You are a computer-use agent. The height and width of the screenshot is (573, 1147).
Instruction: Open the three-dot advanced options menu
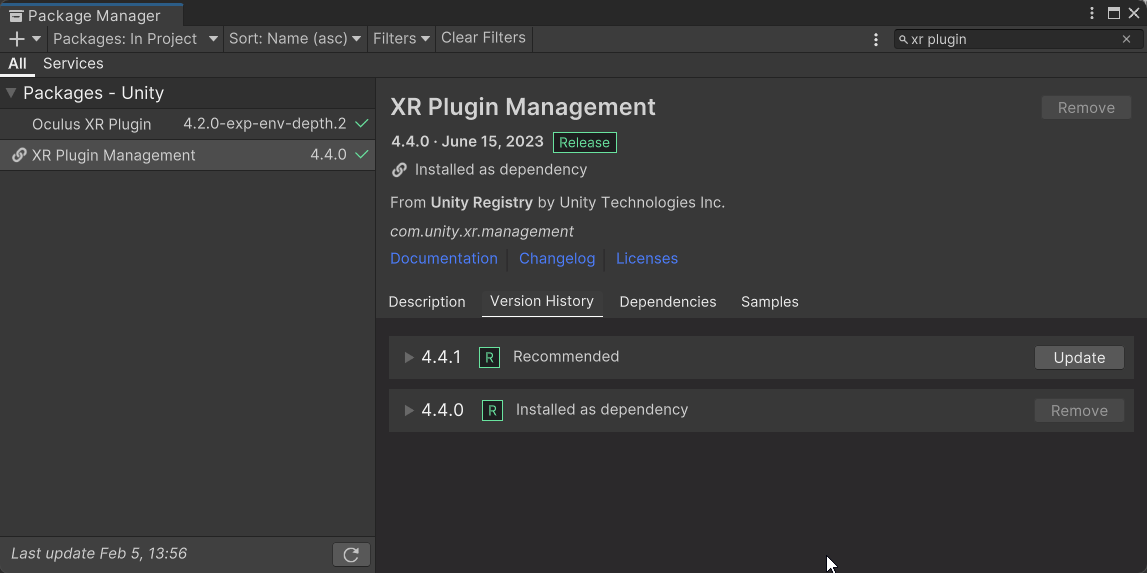(x=877, y=39)
